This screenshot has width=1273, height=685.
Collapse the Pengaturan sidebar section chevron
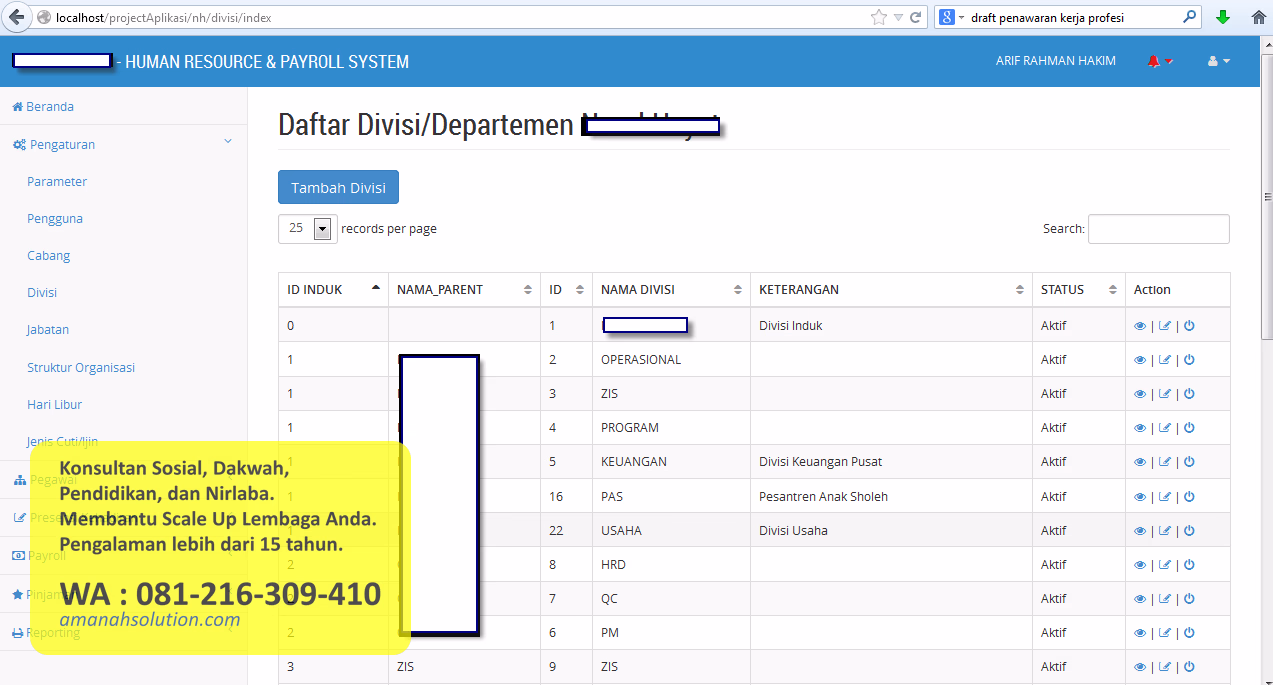tap(228, 142)
